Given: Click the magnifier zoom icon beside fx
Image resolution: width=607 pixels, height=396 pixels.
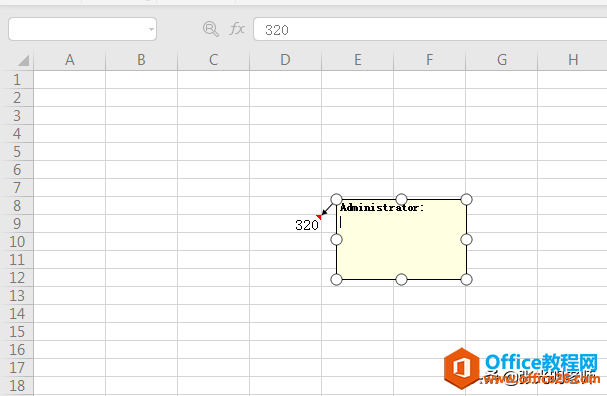Looking at the screenshot, I should pos(211,29).
